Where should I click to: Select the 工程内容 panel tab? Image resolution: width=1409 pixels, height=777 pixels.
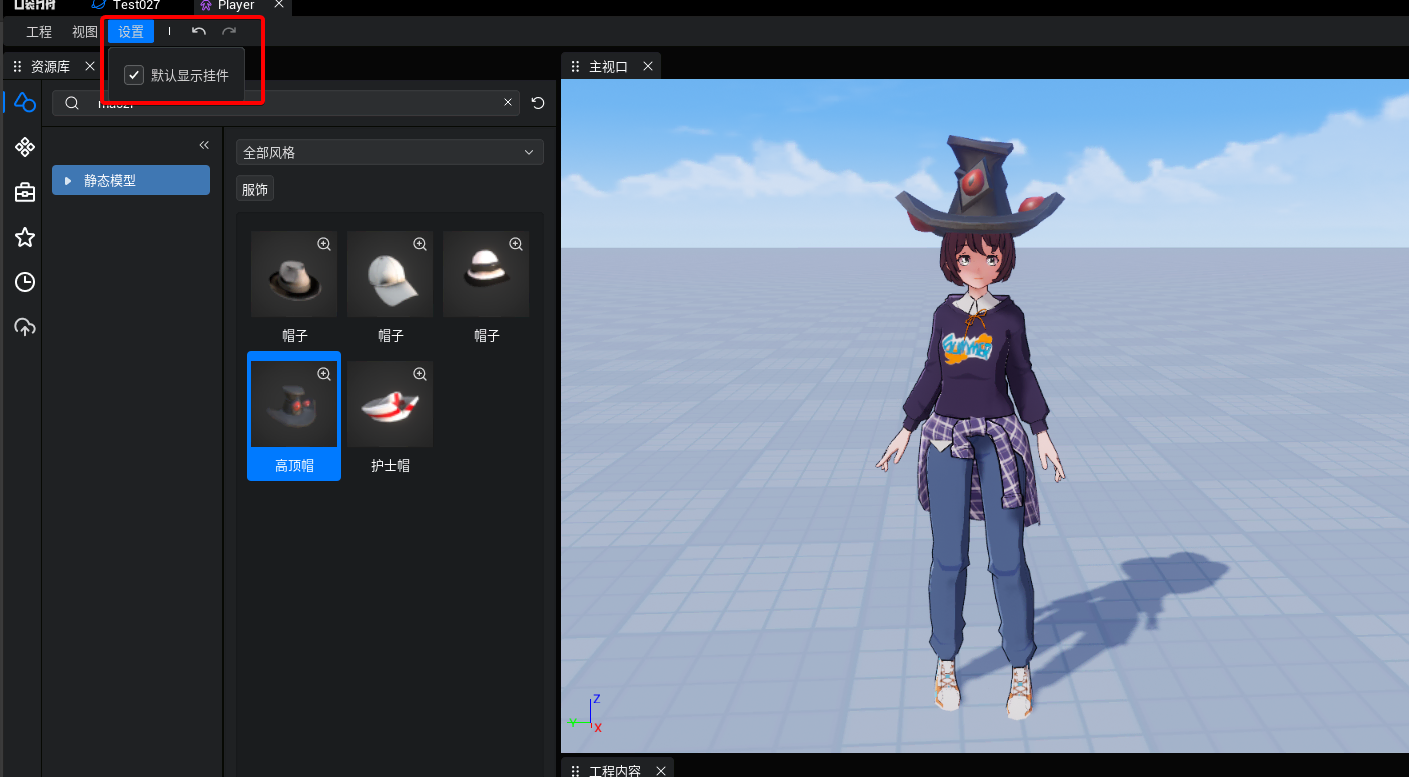click(615, 771)
